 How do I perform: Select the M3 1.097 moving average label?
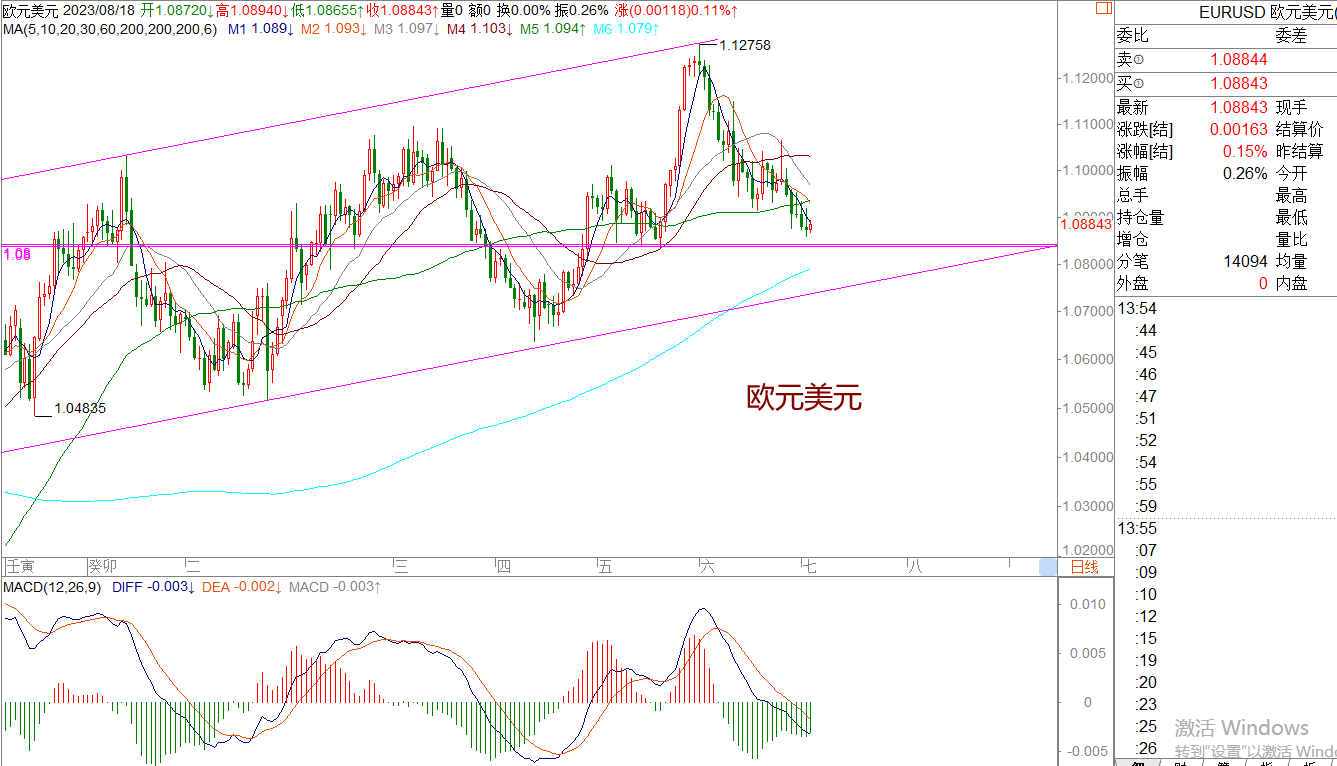click(x=407, y=29)
